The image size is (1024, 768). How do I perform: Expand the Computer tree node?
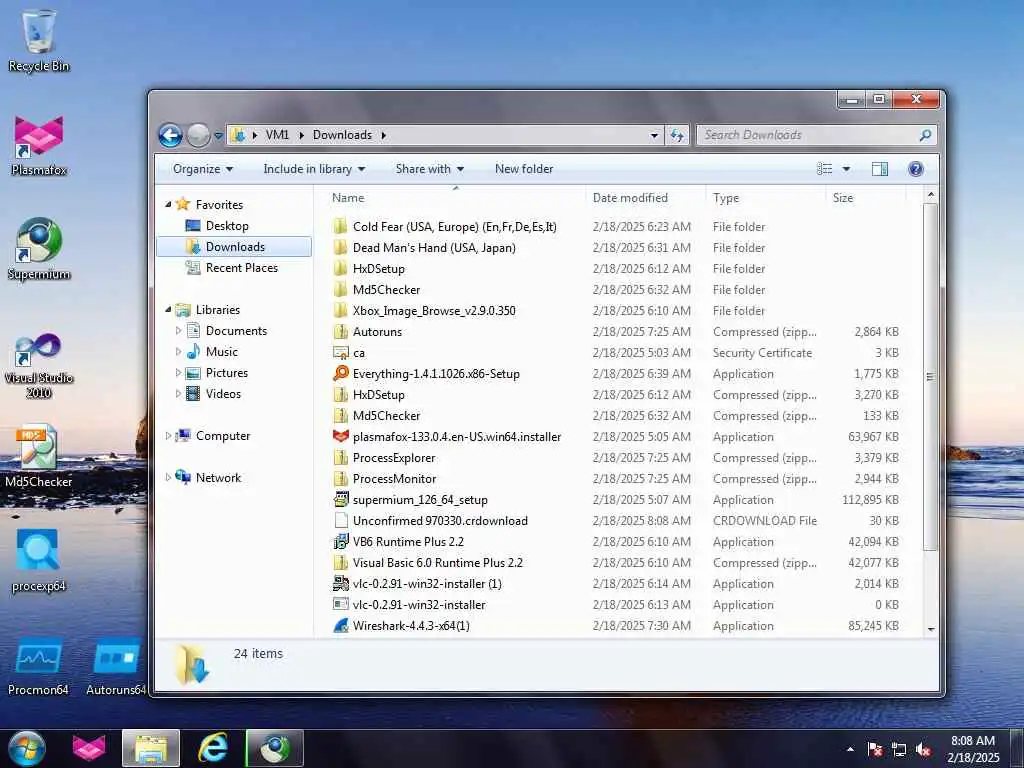point(168,436)
